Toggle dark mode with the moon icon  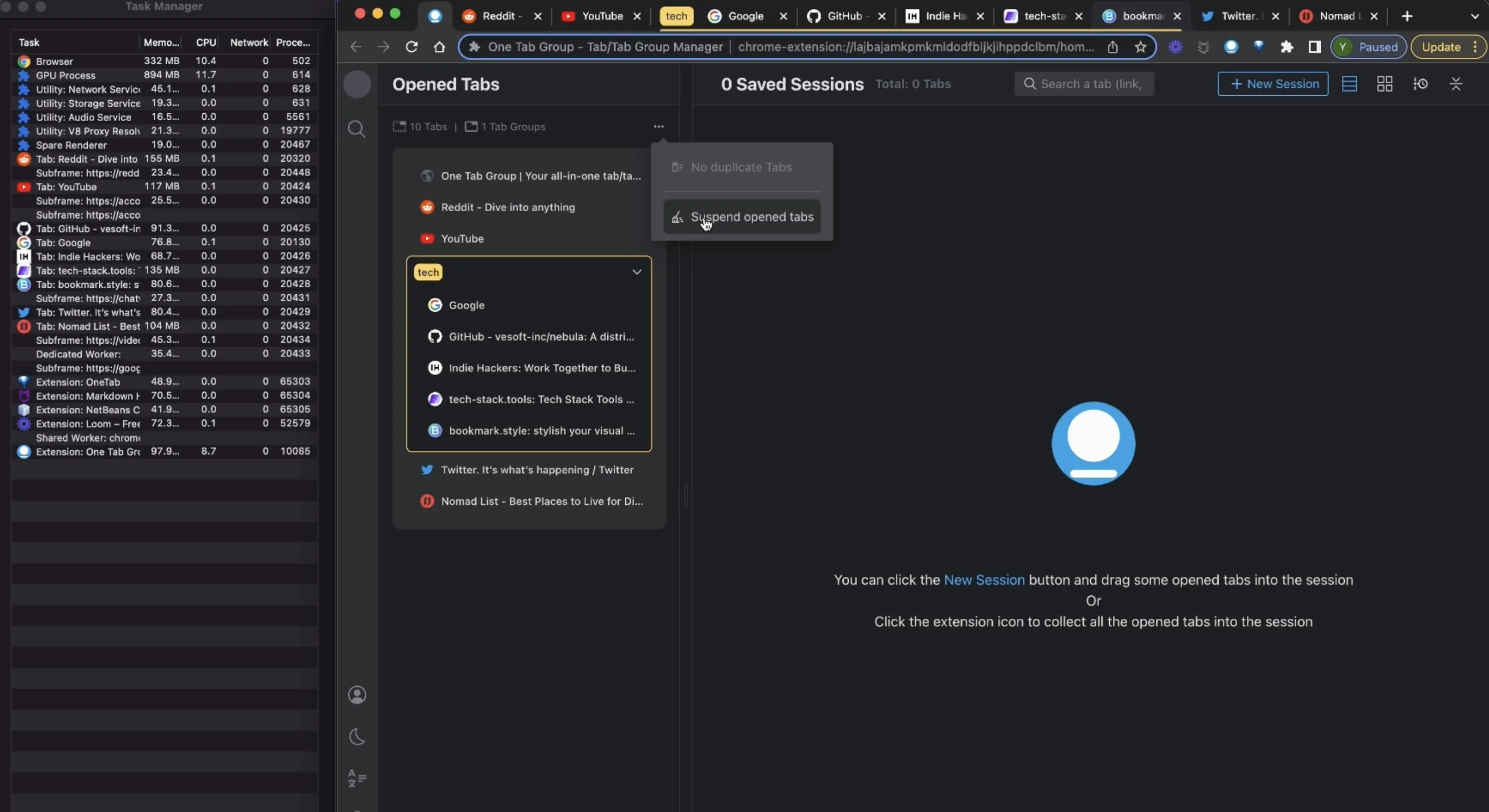click(x=357, y=736)
